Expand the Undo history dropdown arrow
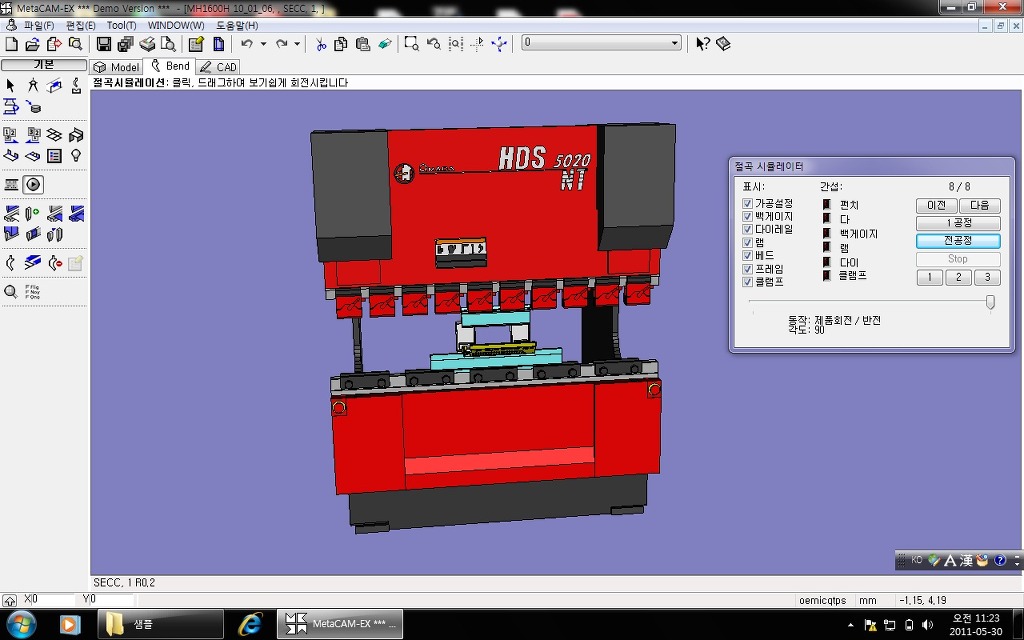Viewport: 1024px width, 640px height. coord(263,44)
